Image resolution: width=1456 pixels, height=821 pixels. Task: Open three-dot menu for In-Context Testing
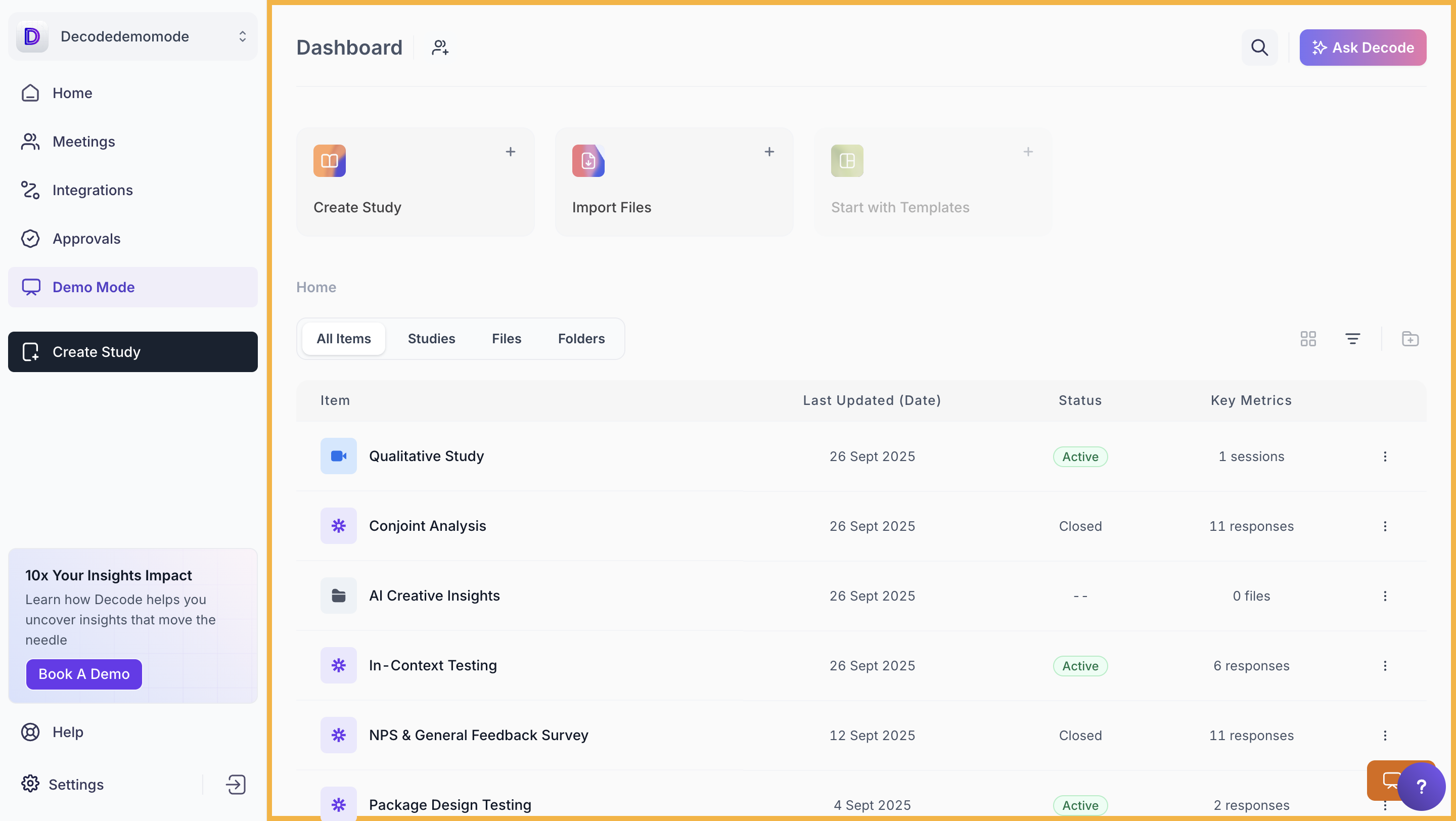[1385, 666]
